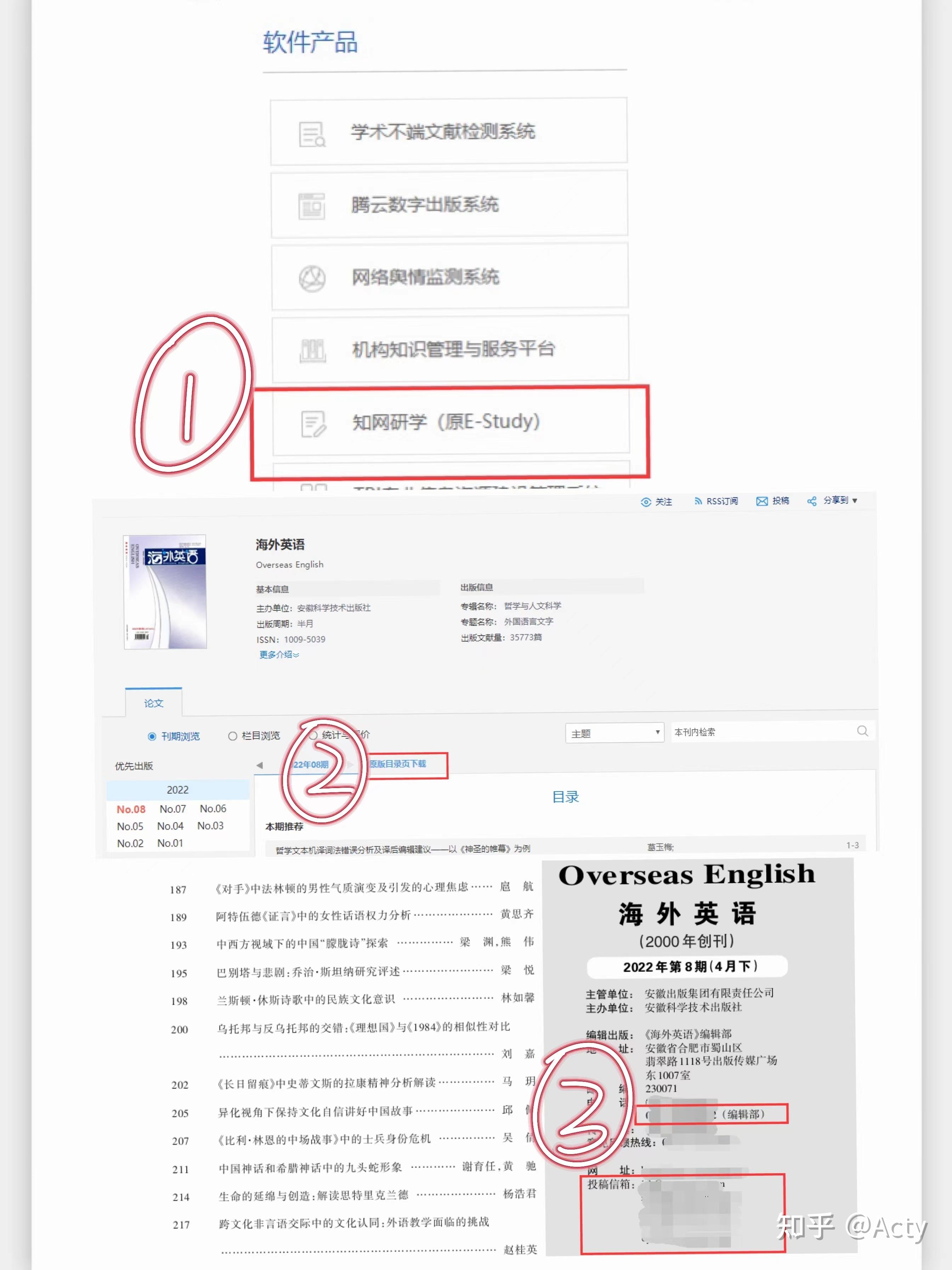952x1270 pixels.
Task: Click the RSS订阅 feed icon
Action: tap(698, 501)
